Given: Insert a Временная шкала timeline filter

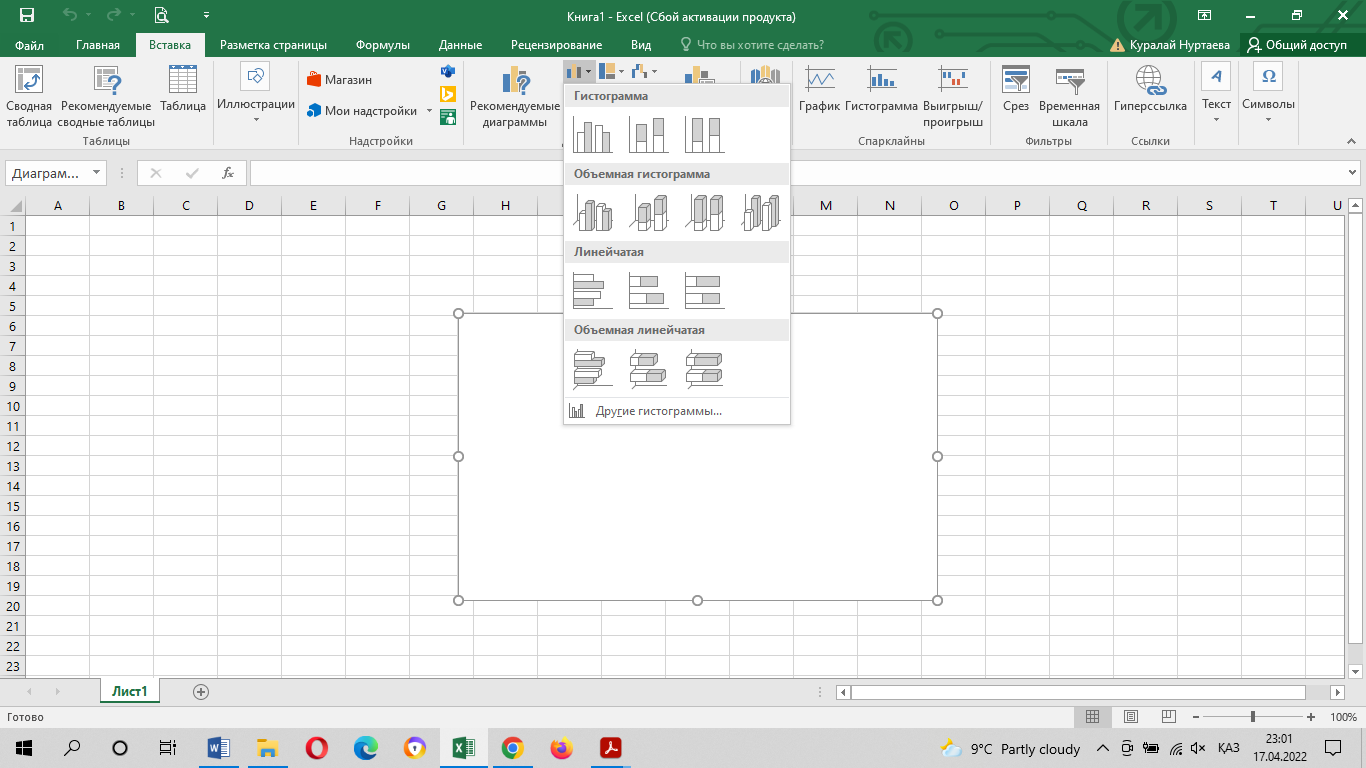Looking at the screenshot, I should point(1069,97).
